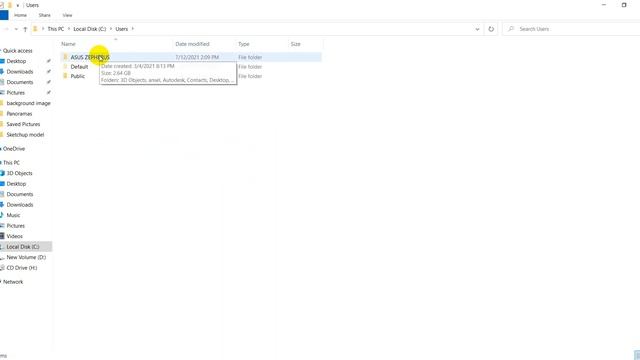Click This PC in address breadcrumb
Screen dimensions: 640x360
tap(56, 29)
